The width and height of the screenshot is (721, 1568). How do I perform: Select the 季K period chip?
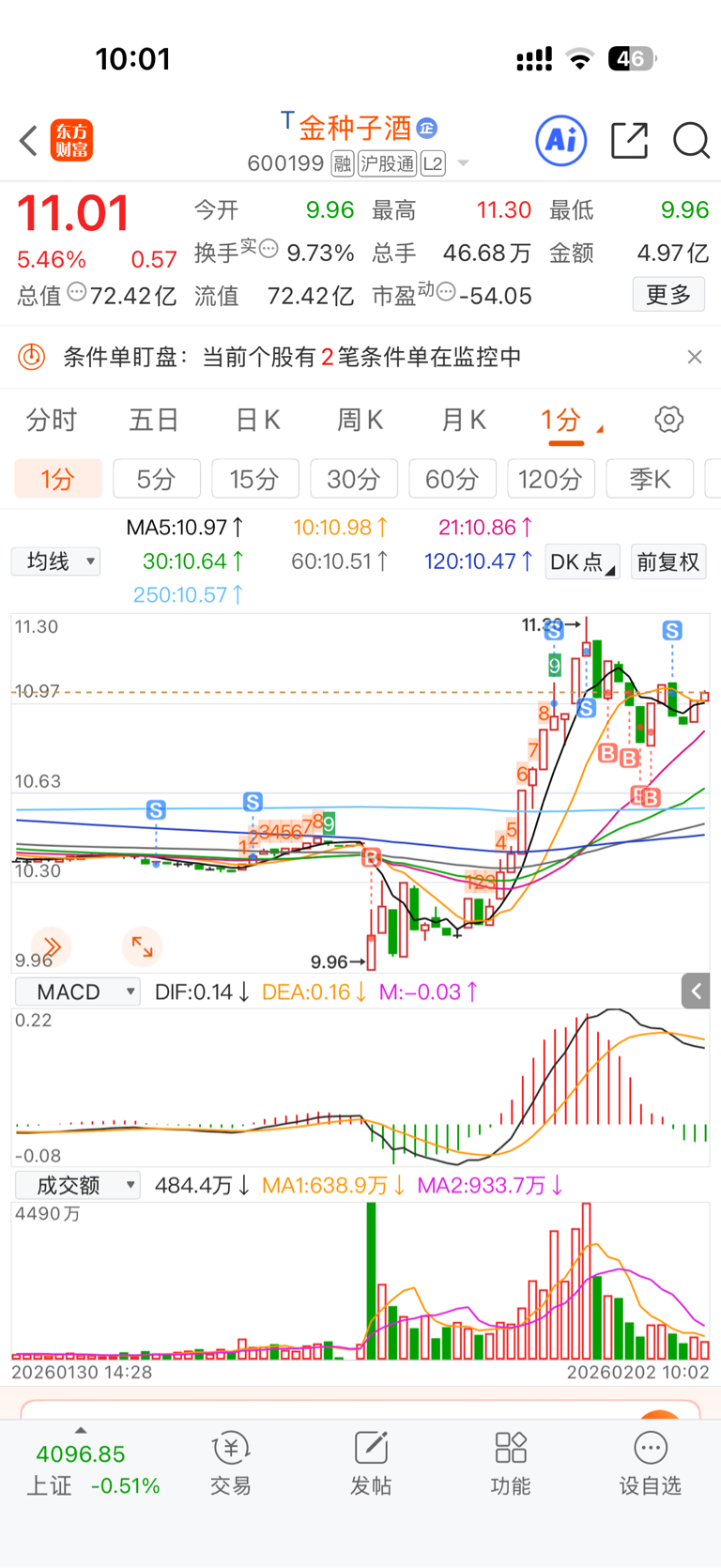tap(650, 479)
